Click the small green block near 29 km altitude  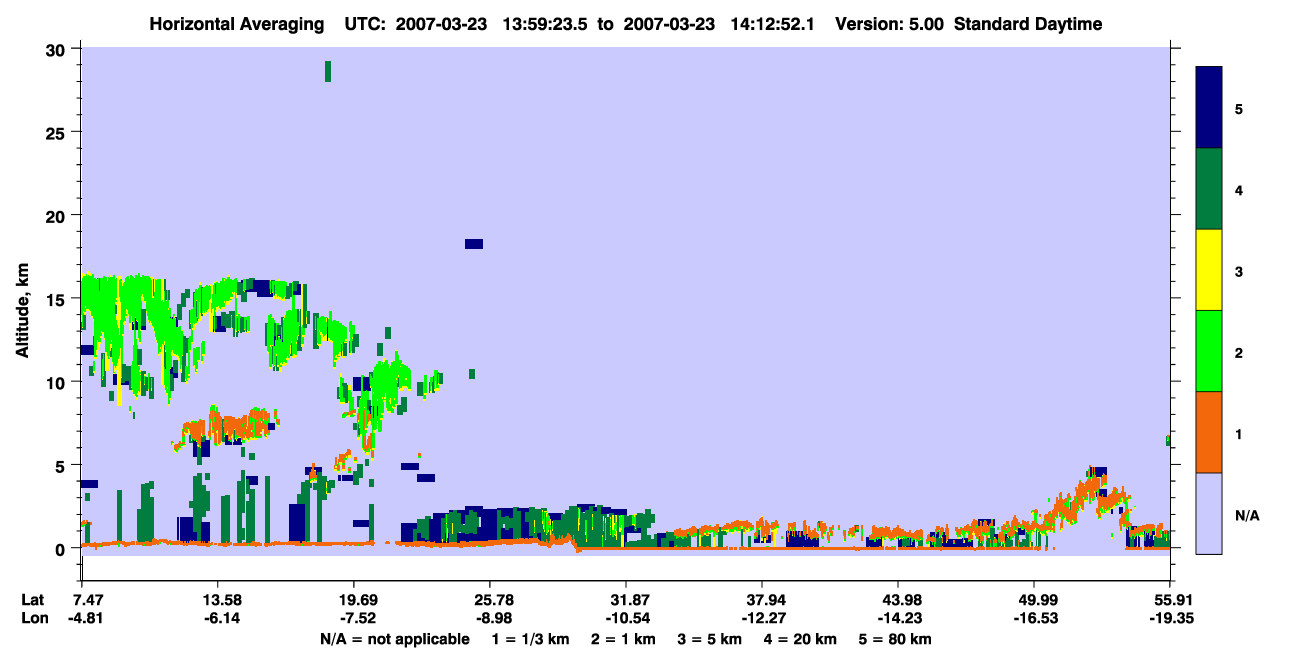click(327, 71)
